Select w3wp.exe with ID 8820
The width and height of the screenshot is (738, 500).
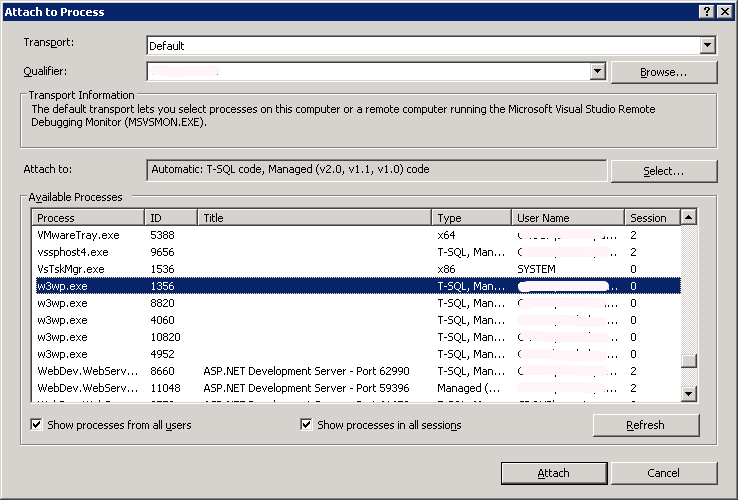[x=358, y=303]
